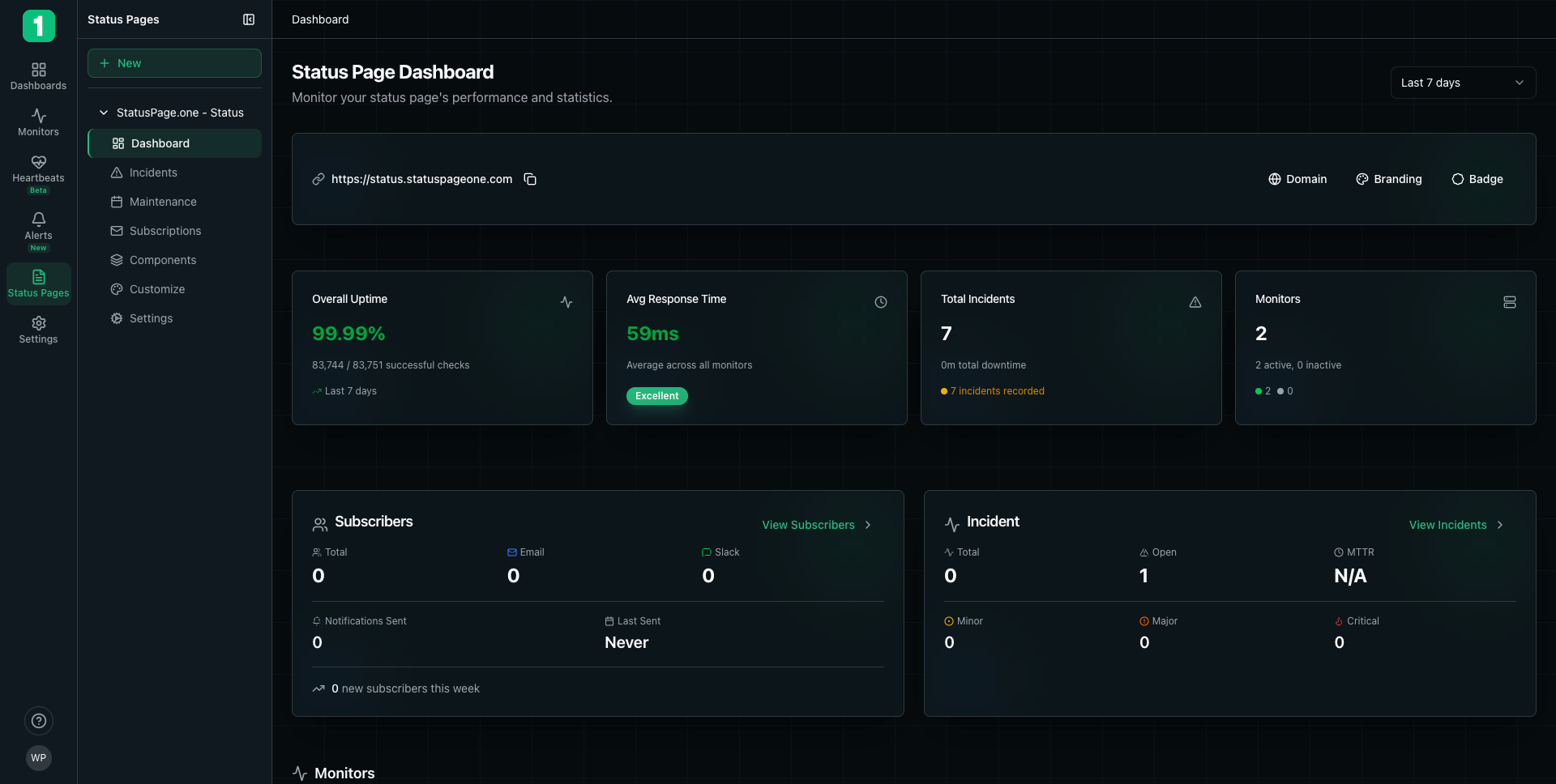Click the collapse panel icon near Status Pages

pyautogui.click(x=249, y=19)
